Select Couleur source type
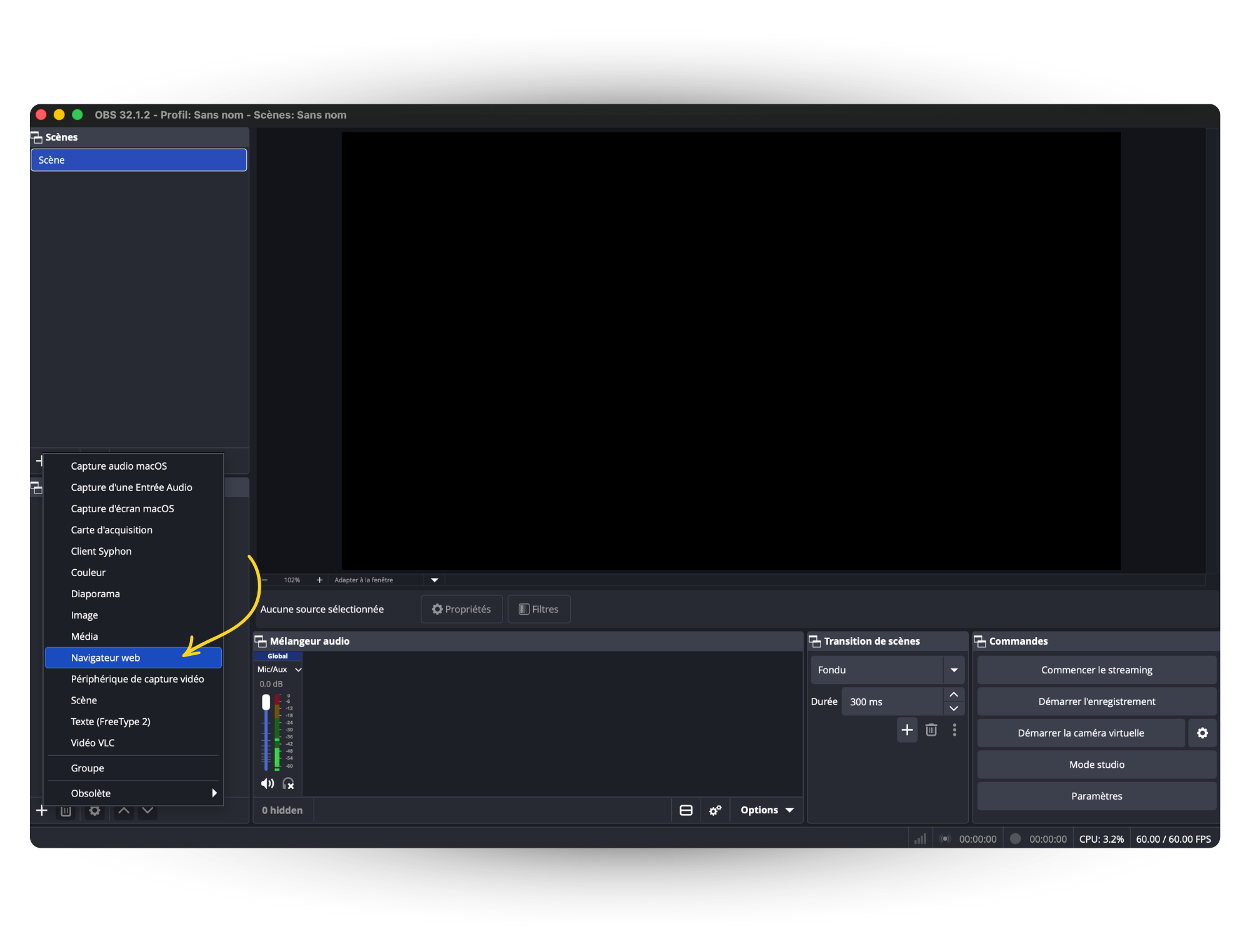This screenshot has width=1250, height=952. pos(133,572)
